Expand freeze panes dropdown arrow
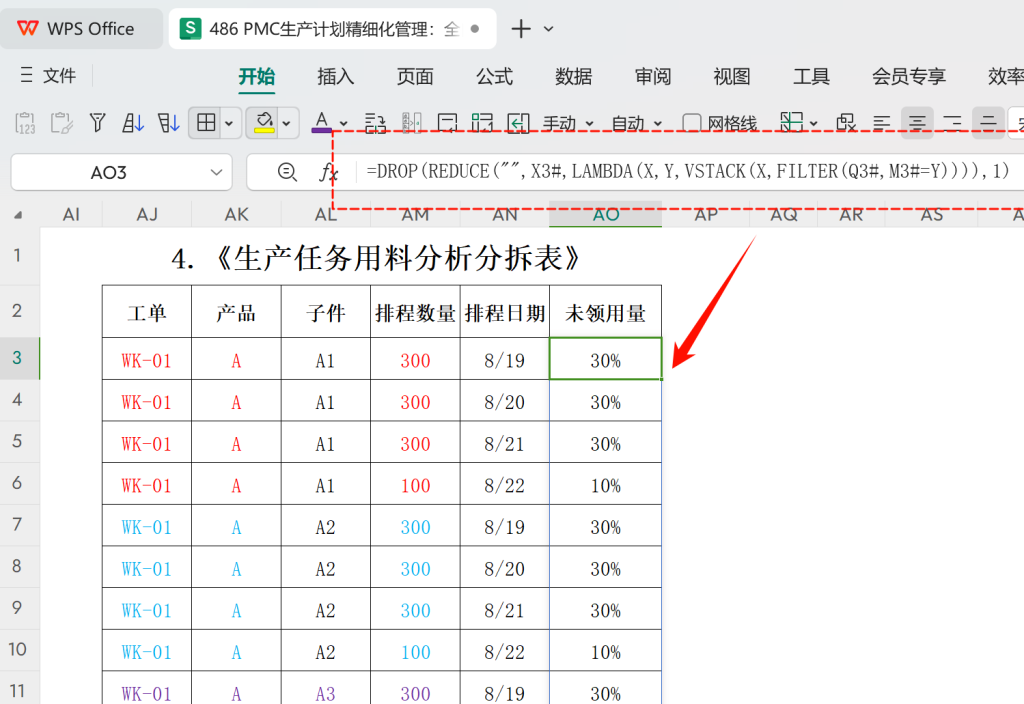Screen dimensions: 1024x704 pos(814,123)
